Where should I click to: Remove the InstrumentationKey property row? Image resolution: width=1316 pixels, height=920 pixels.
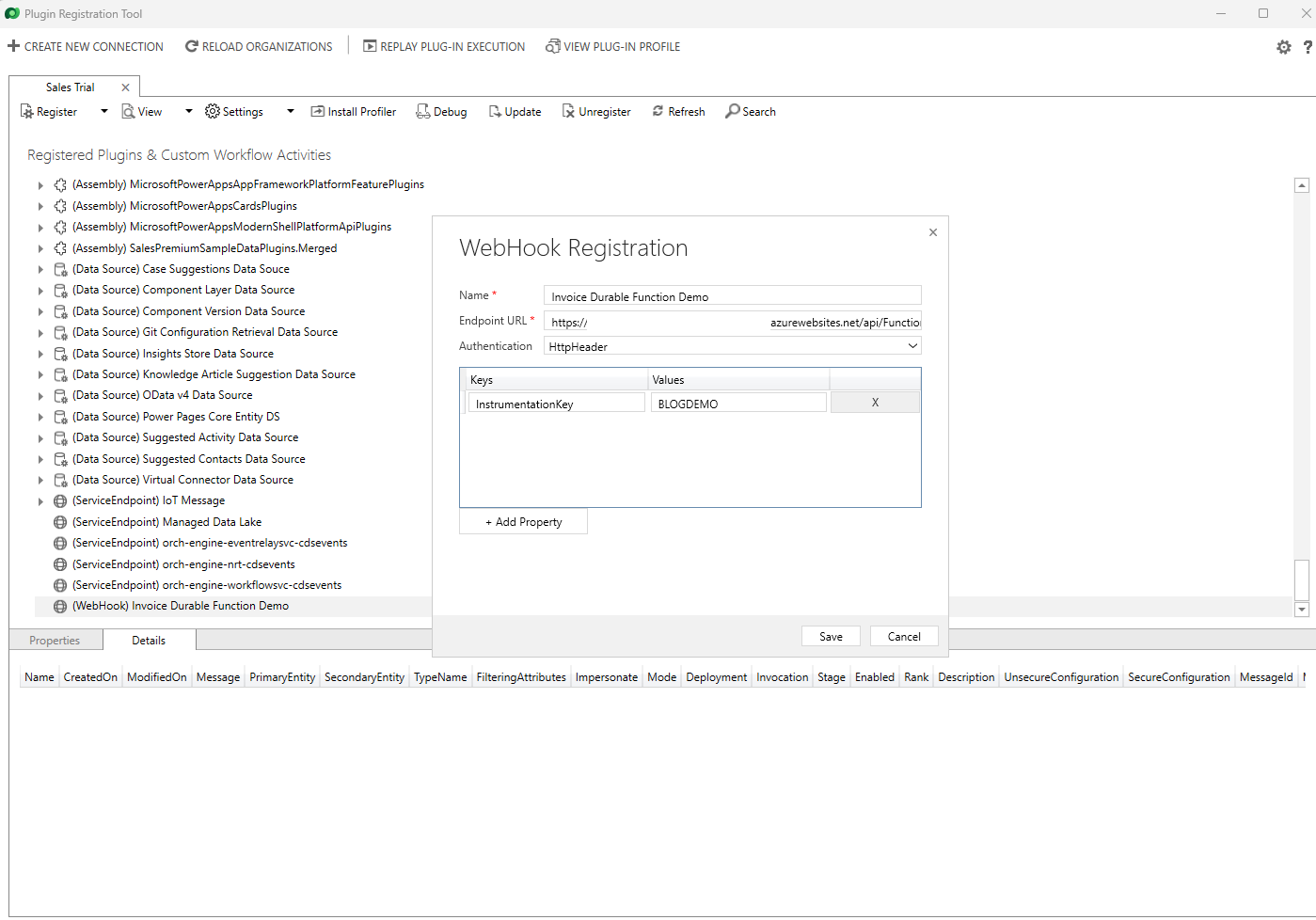(x=875, y=403)
